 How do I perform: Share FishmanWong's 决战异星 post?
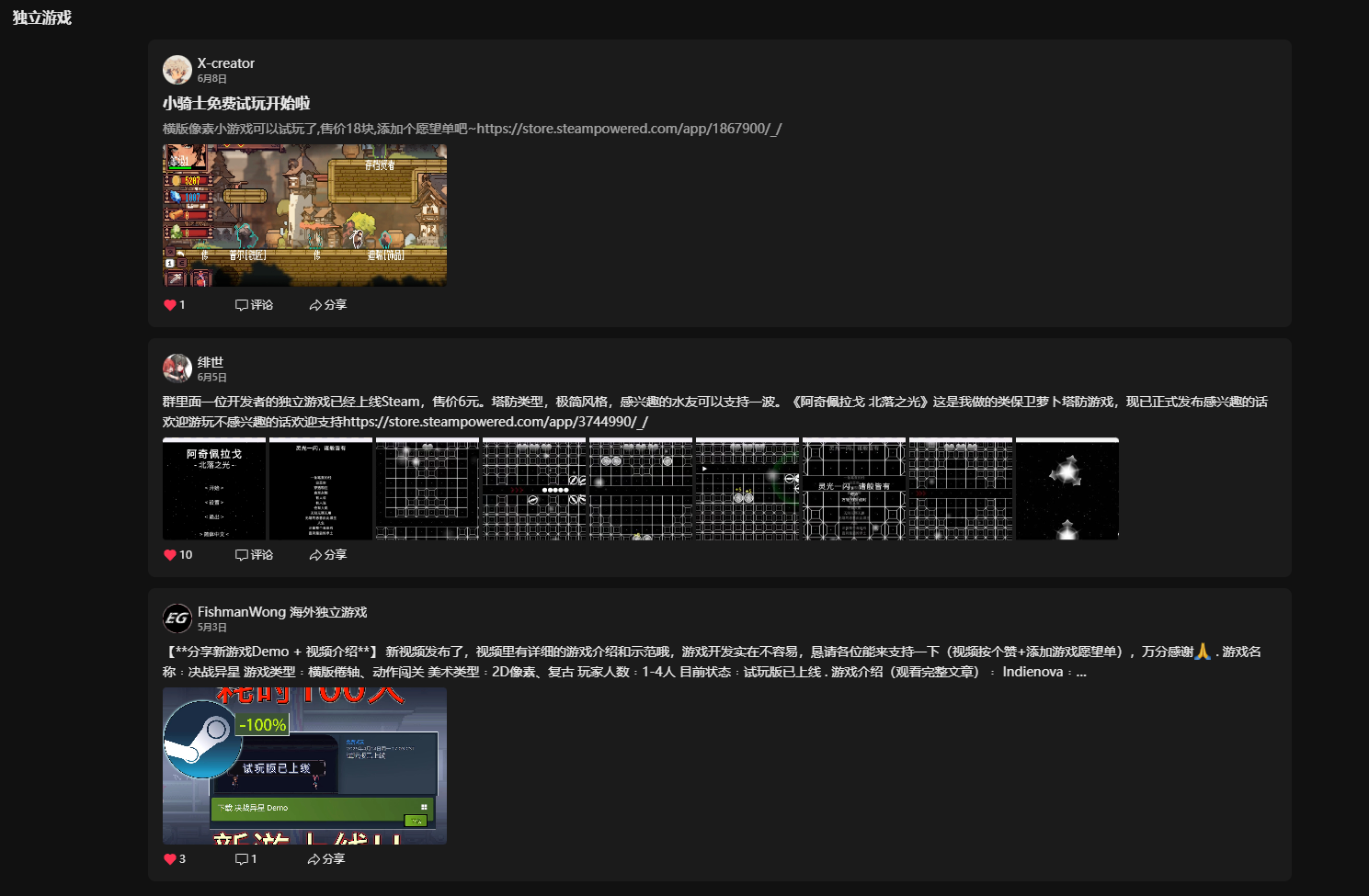point(326,859)
